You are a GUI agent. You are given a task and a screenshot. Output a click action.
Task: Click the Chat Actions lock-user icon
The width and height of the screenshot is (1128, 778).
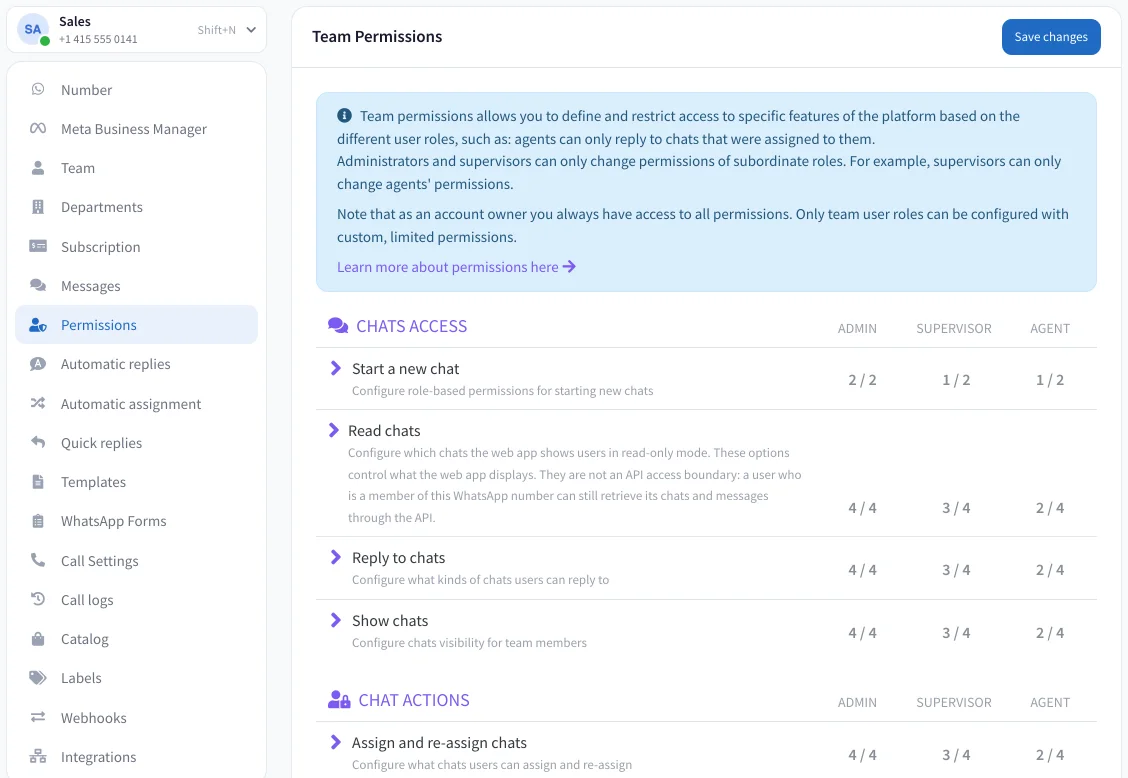(x=339, y=699)
